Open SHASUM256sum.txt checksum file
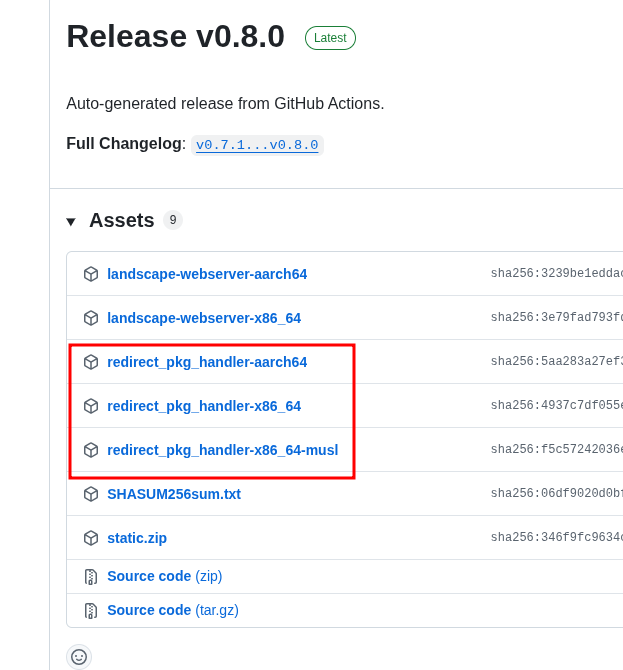 (x=174, y=494)
